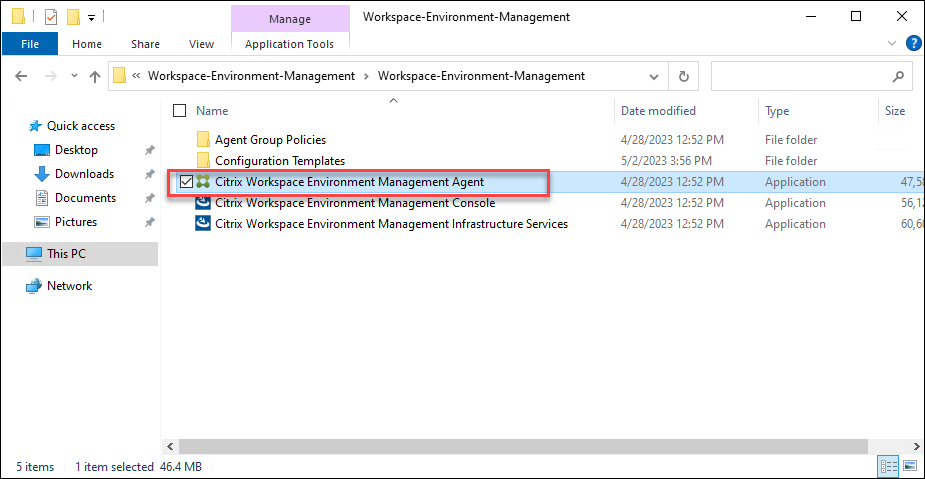Select the Configuration Templates folder
Viewport: 925px width, 479px height.
[x=279, y=161]
